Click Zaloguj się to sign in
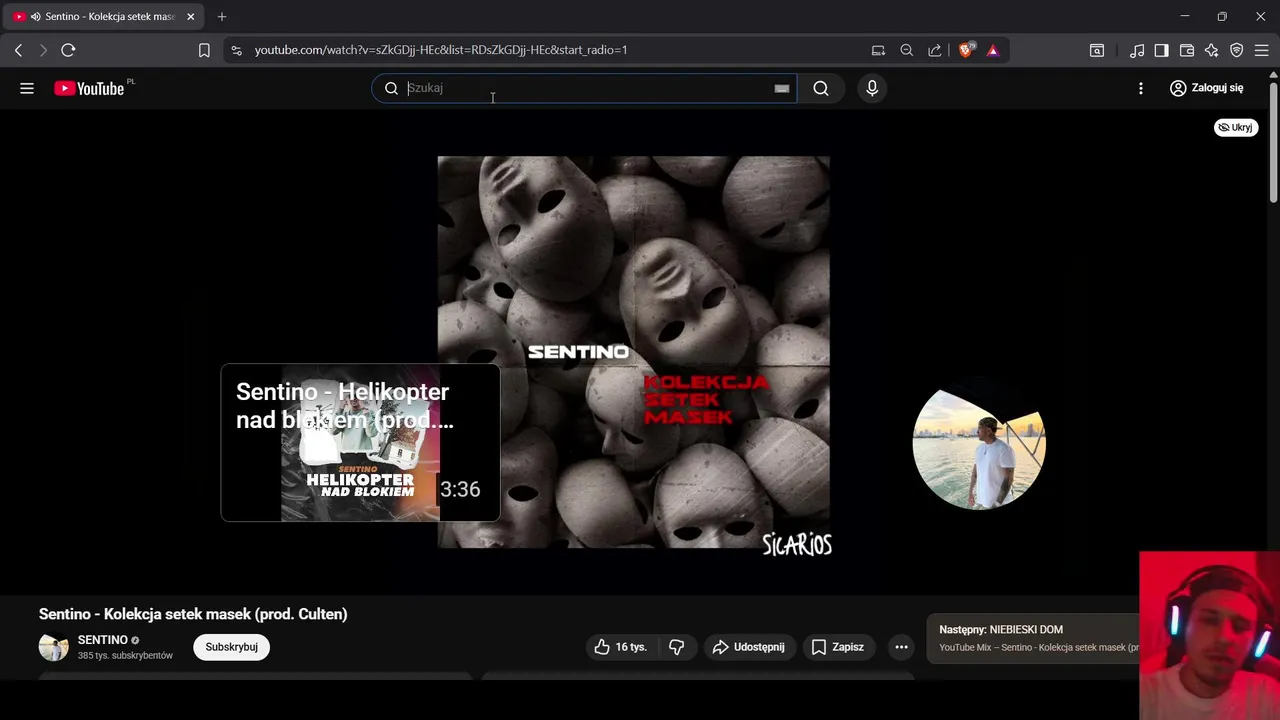The height and width of the screenshot is (720, 1280). click(x=1207, y=88)
